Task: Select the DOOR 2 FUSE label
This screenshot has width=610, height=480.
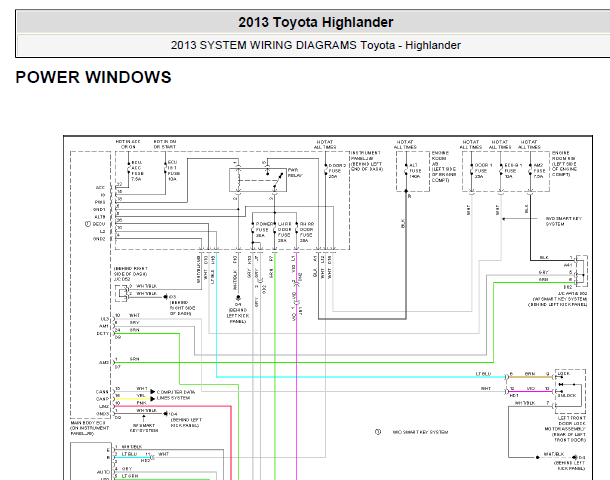Action: [x=337, y=171]
